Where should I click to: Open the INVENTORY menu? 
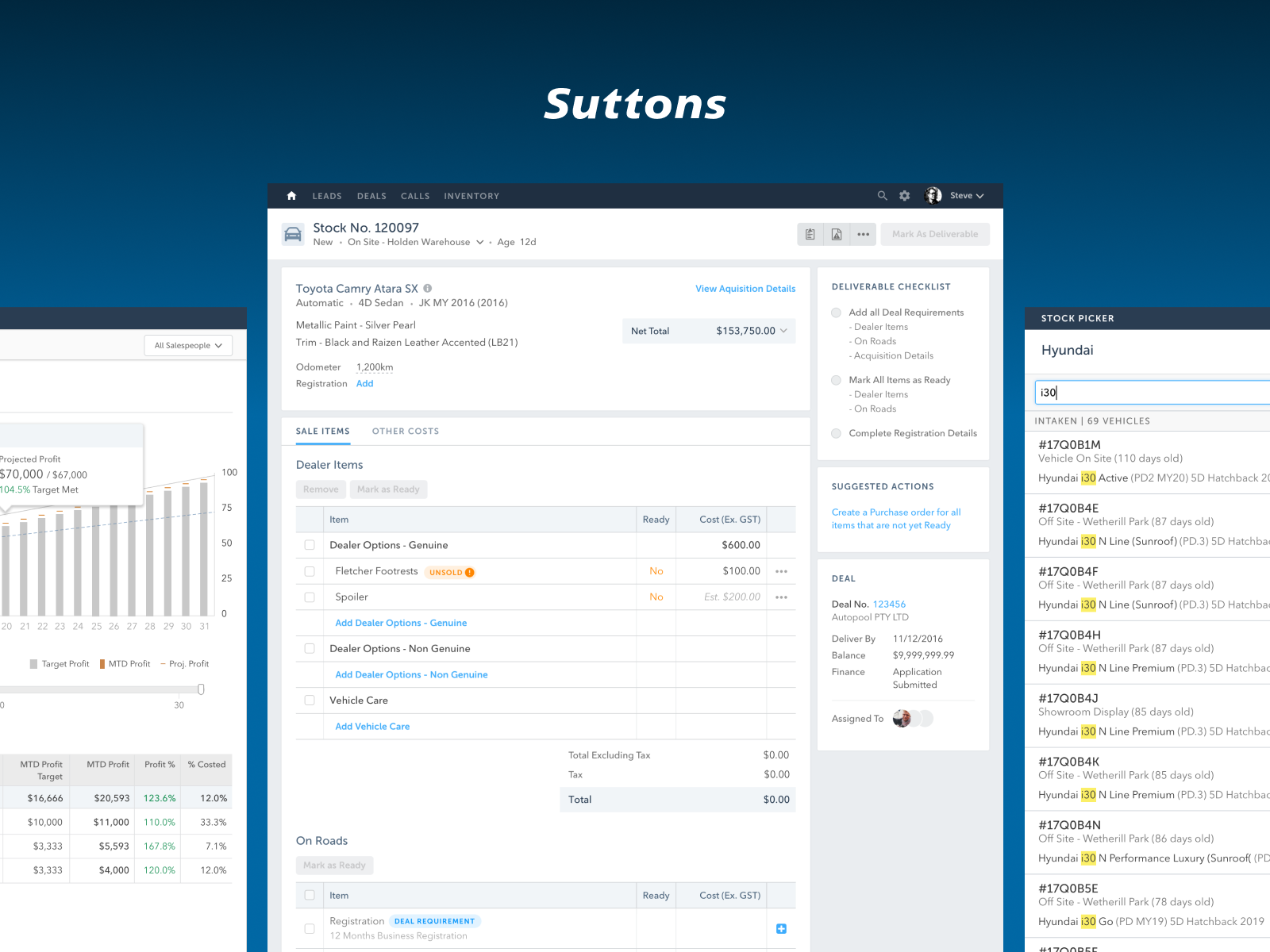471,196
